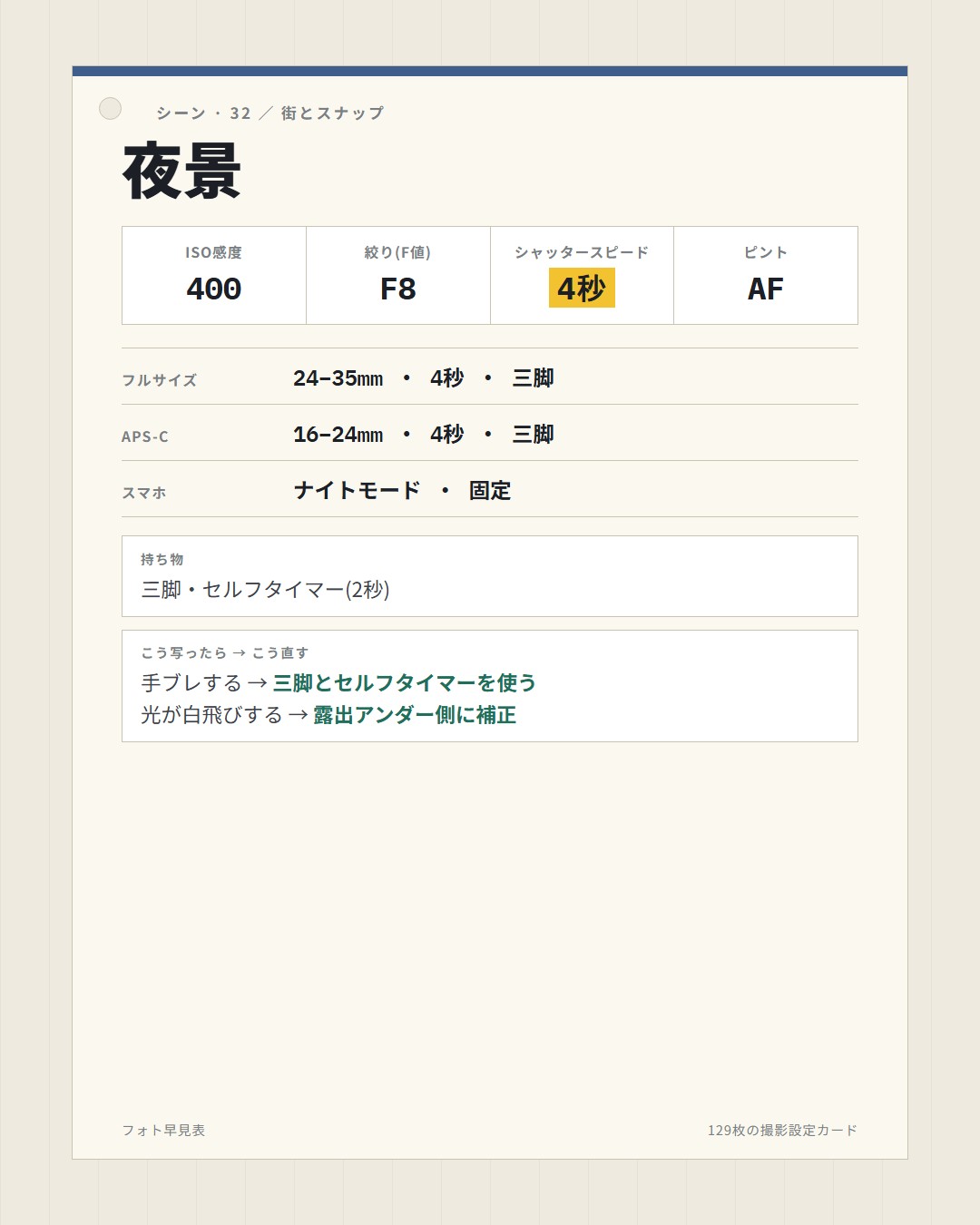The width and height of the screenshot is (980, 1225).
Task: Select the 夜景 card title
Action: pos(182,171)
